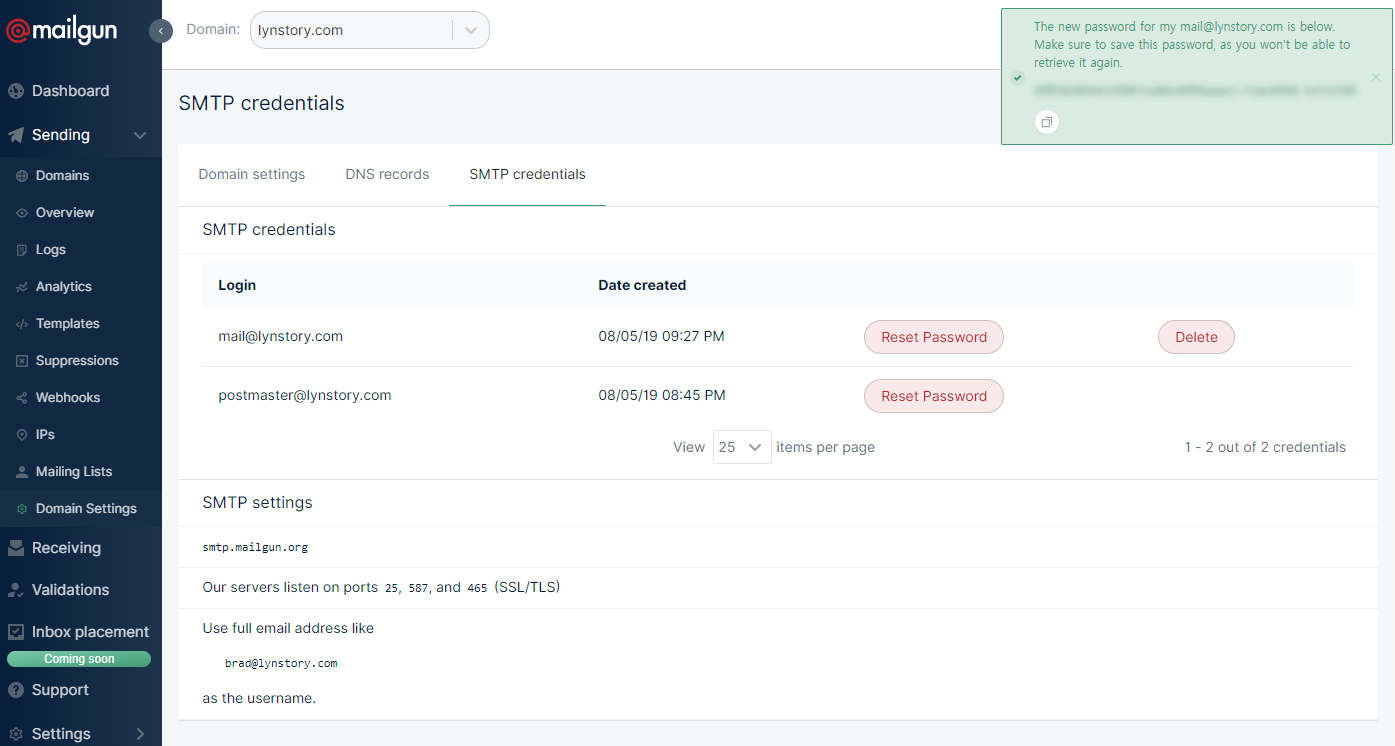Viewport: 1395px width, 746px height.
Task: Click the blurred new password text
Action: point(1195,90)
